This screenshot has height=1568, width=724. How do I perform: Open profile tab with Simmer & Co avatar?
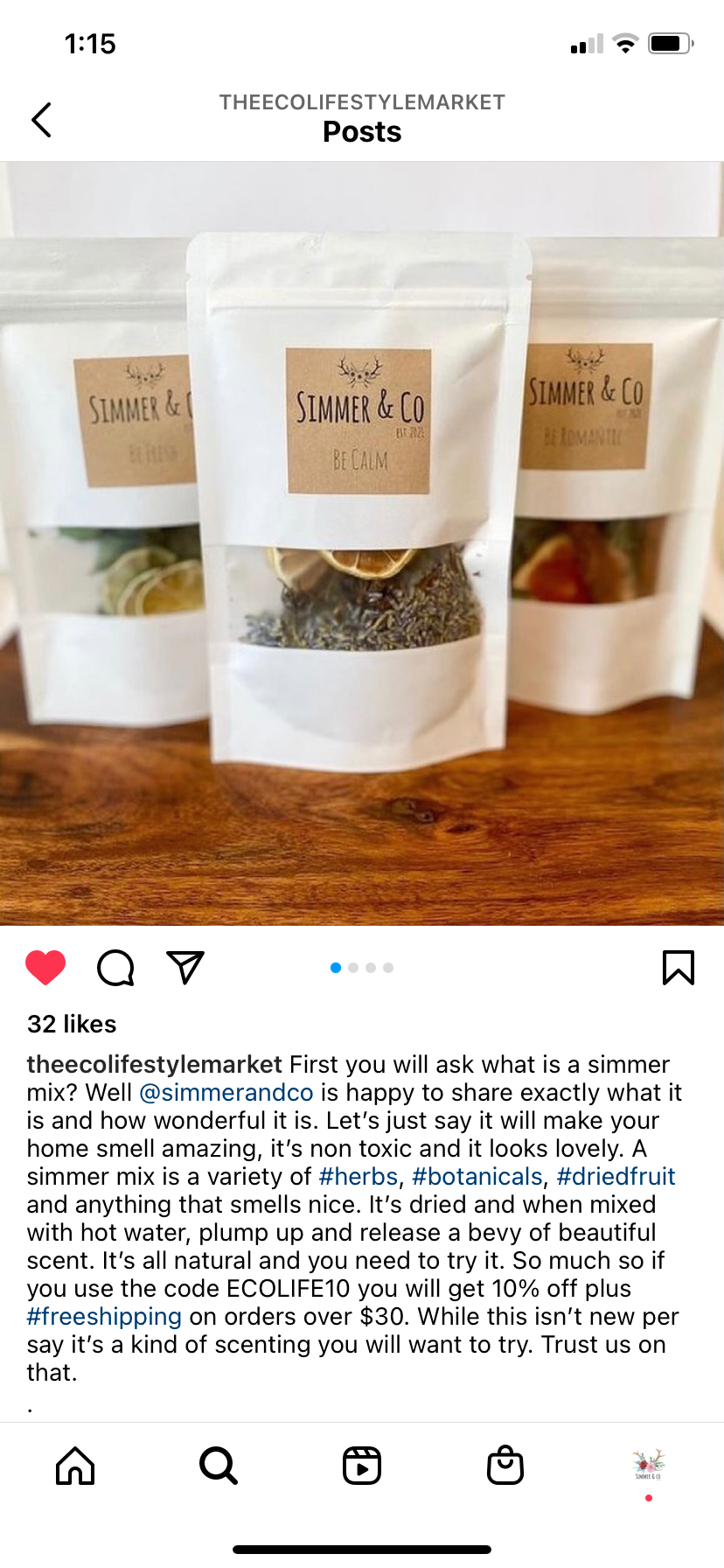click(649, 1464)
